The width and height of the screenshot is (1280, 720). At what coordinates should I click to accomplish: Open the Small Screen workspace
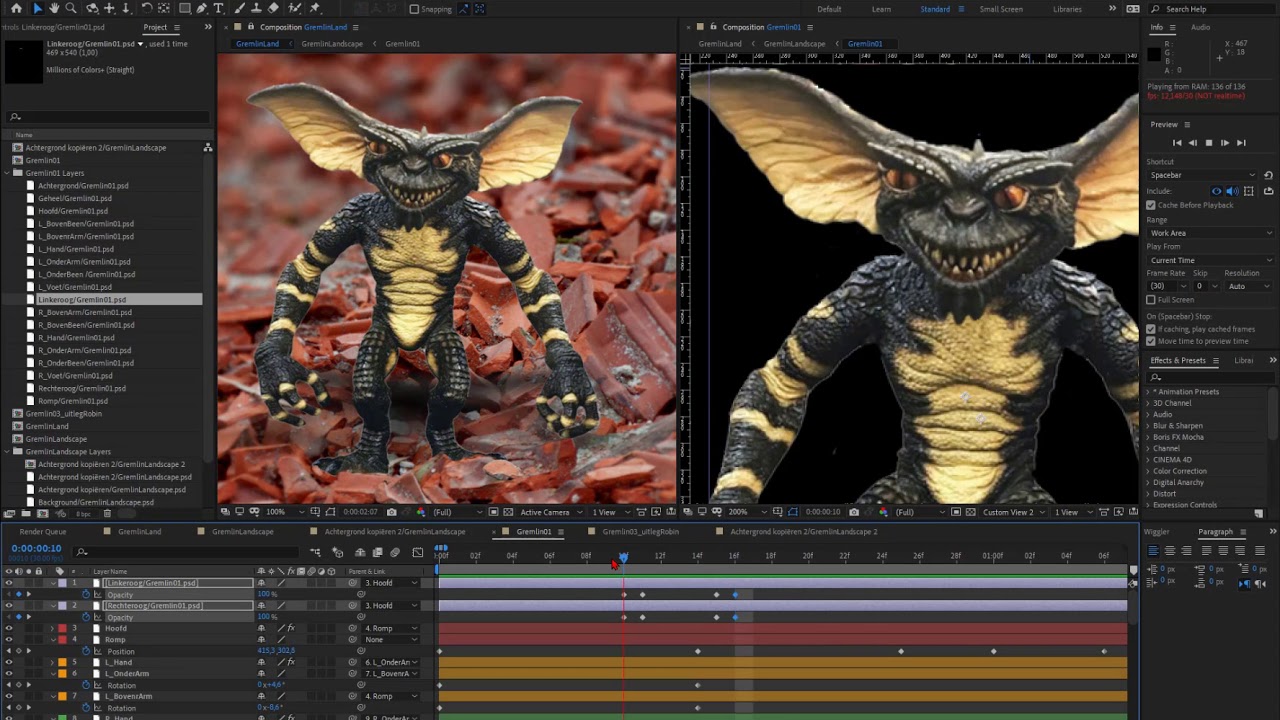click(1000, 9)
